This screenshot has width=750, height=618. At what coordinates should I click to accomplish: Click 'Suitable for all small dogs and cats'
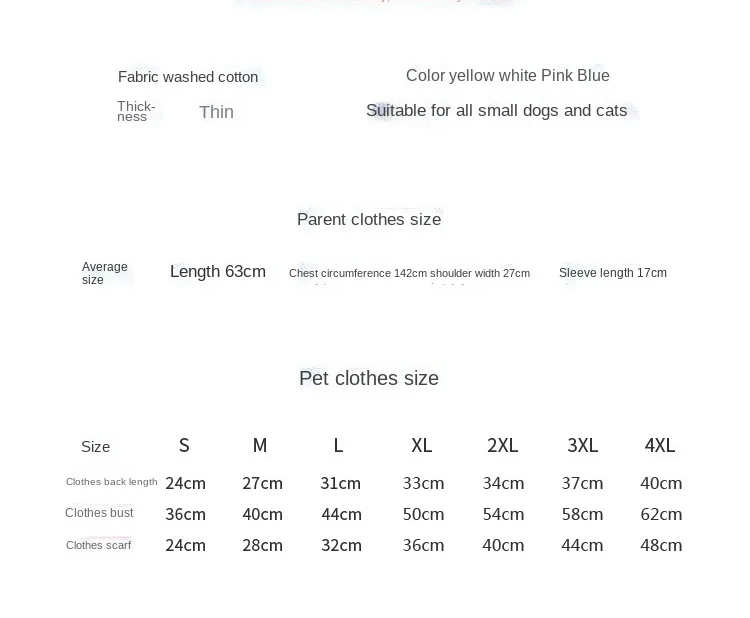tap(496, 110)
